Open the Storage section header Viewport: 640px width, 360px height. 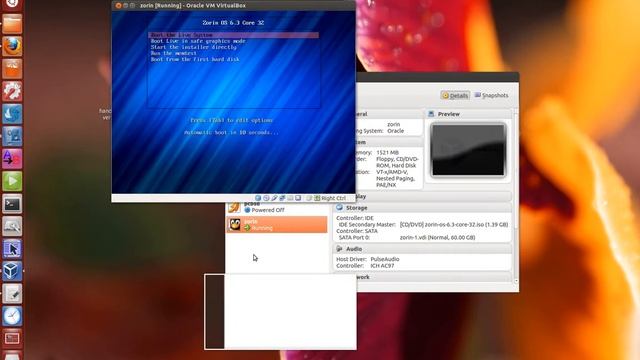(x=422, y=208)
